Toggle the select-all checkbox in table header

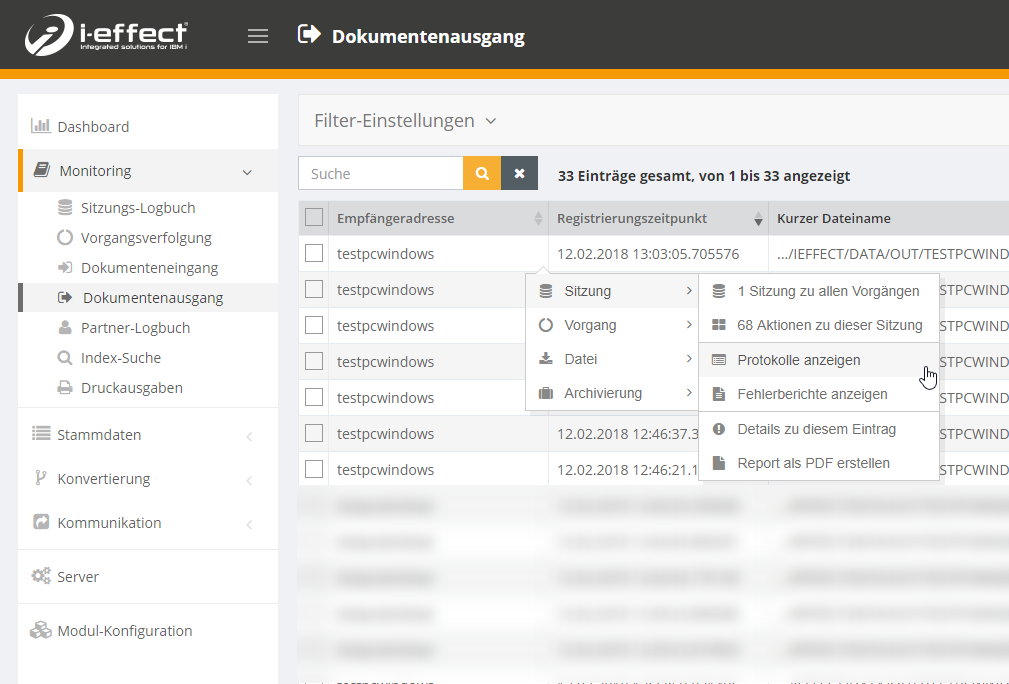click(314, 218)
